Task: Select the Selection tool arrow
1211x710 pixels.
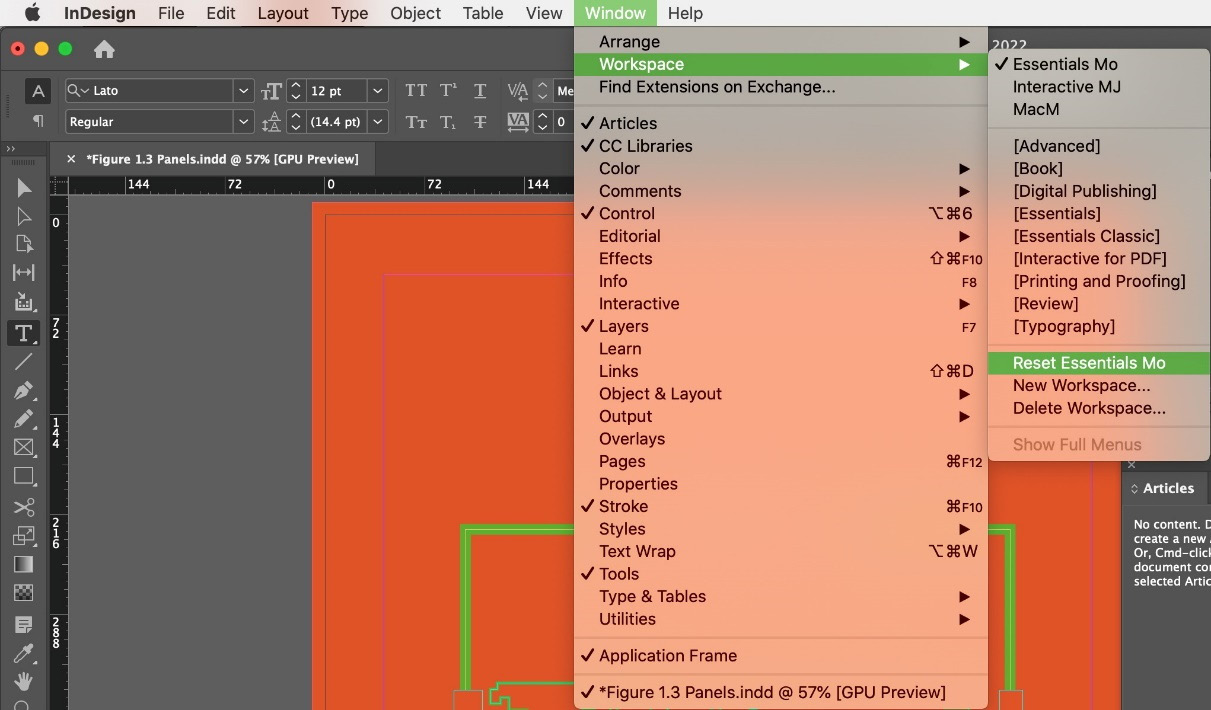Action: pos(24,188)
